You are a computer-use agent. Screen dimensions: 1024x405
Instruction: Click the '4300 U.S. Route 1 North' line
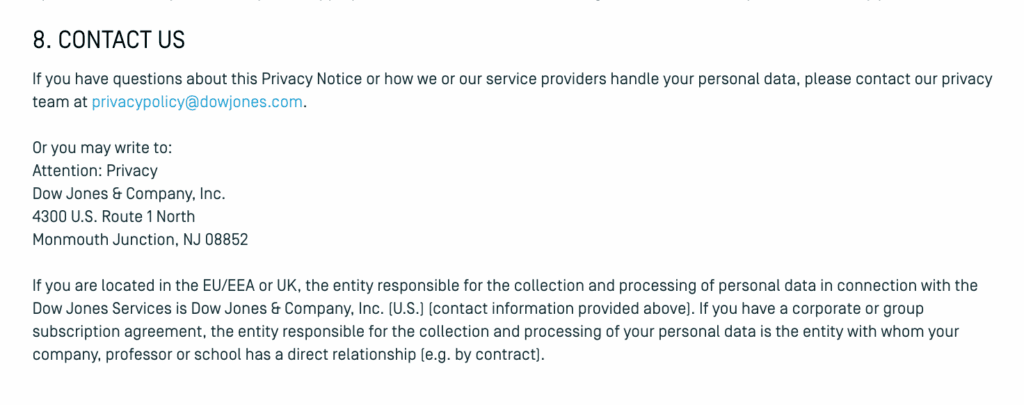coord(114,217)
